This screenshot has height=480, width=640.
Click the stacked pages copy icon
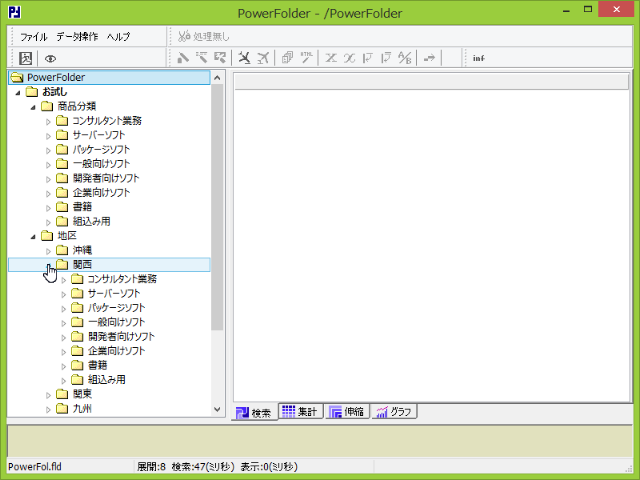(287, 58)
